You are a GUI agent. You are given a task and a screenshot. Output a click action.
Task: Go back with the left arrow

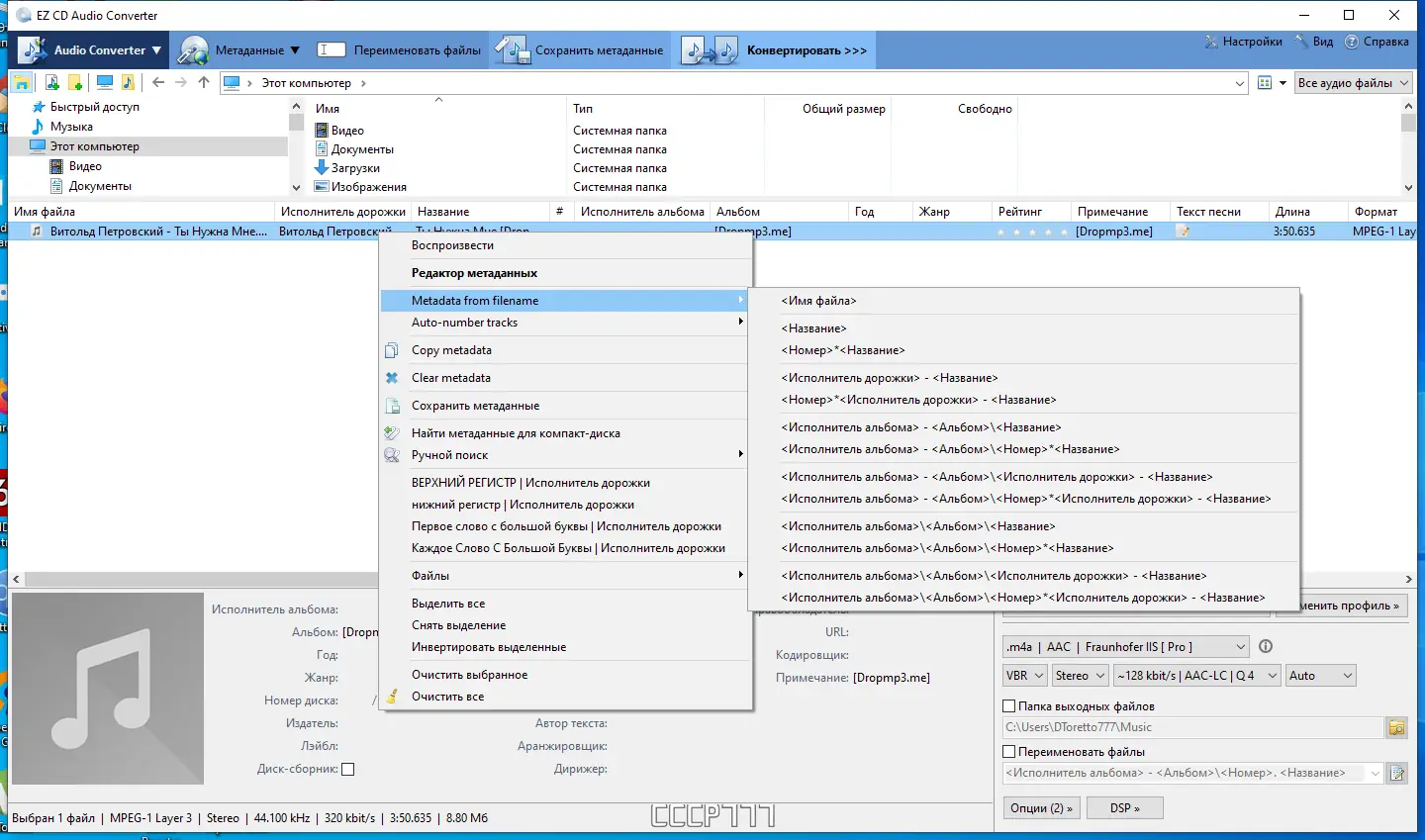pyautogui.click(x=158, y=83)
